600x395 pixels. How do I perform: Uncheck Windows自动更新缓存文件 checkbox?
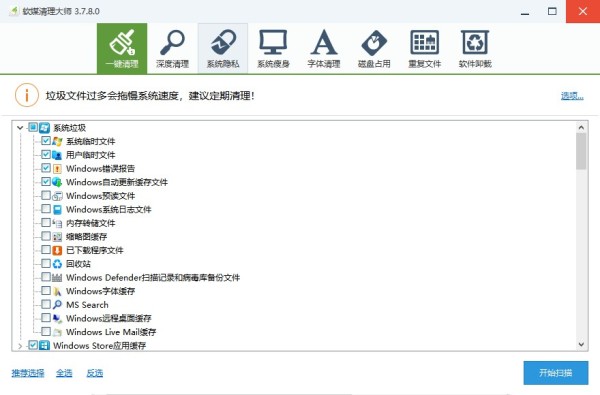[x=46, y=182]
